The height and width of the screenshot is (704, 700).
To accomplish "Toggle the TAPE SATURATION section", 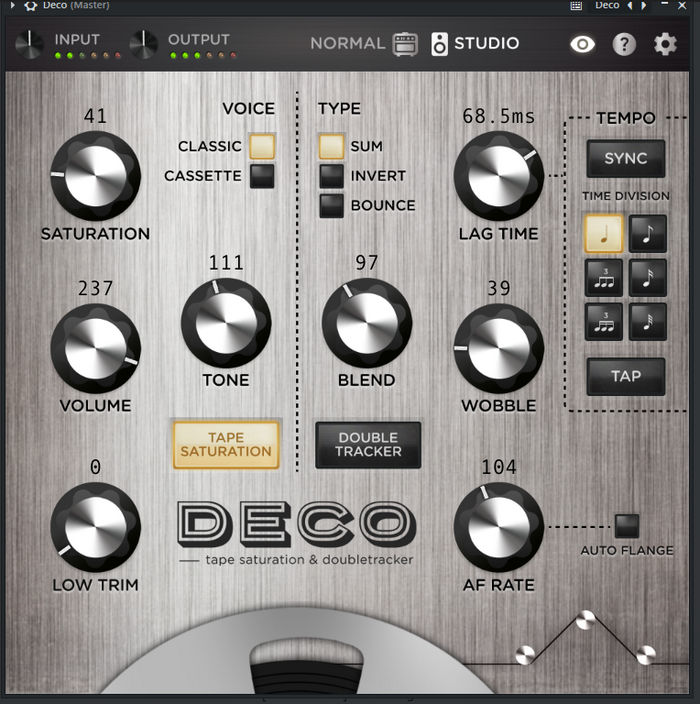I will (x=226, y=444).
